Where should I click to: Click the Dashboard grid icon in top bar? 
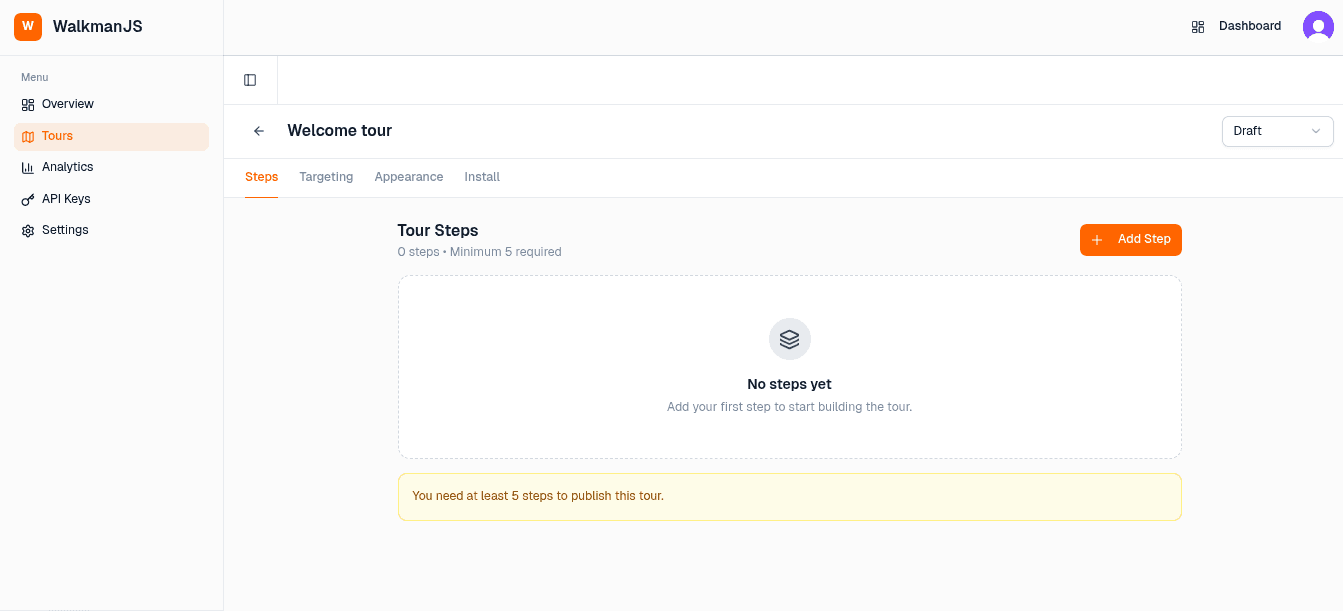(1198, 26)
